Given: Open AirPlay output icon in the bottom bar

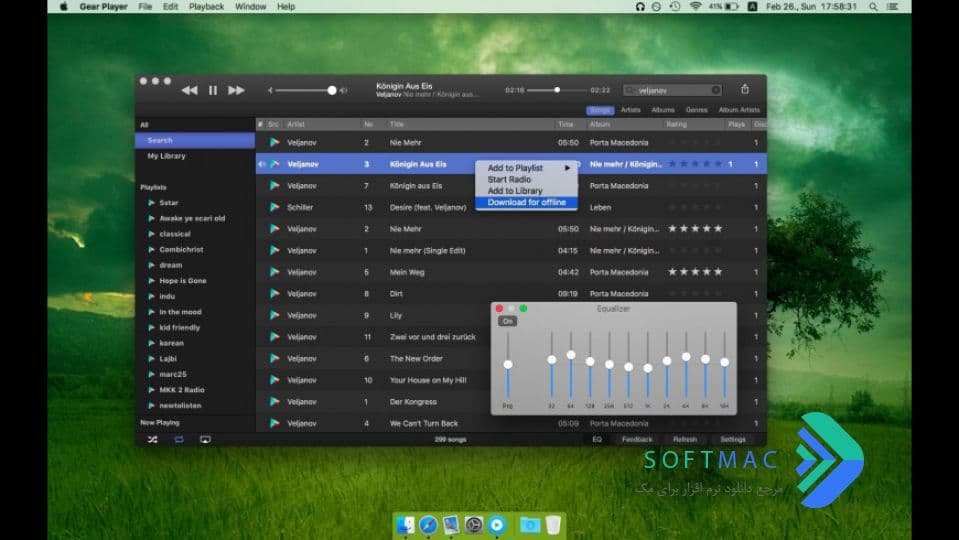Looking at the screenshot, I should (x=206, y=439).
